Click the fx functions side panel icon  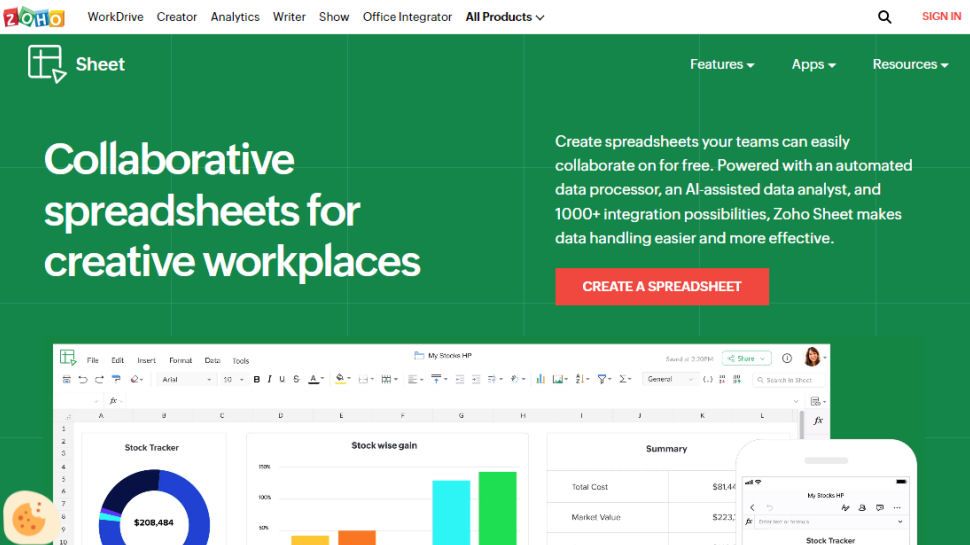click(818, 421)
